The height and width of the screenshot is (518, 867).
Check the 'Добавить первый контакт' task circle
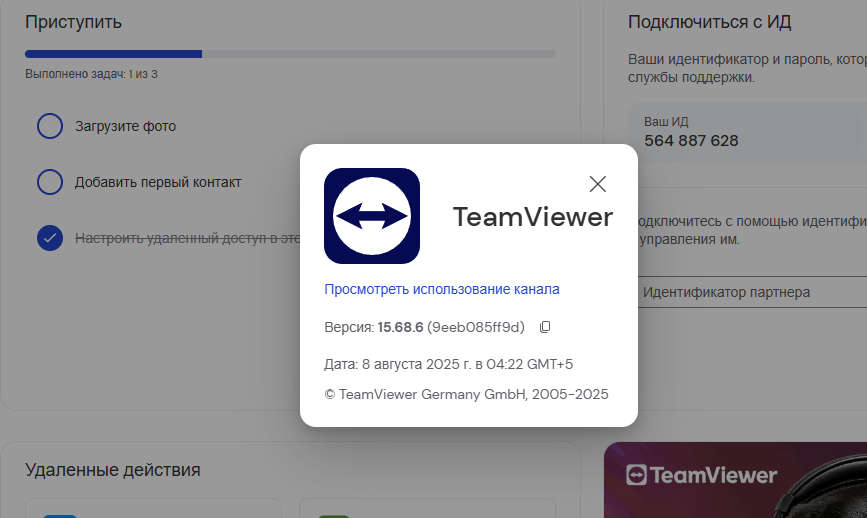[x=50, y=182]
